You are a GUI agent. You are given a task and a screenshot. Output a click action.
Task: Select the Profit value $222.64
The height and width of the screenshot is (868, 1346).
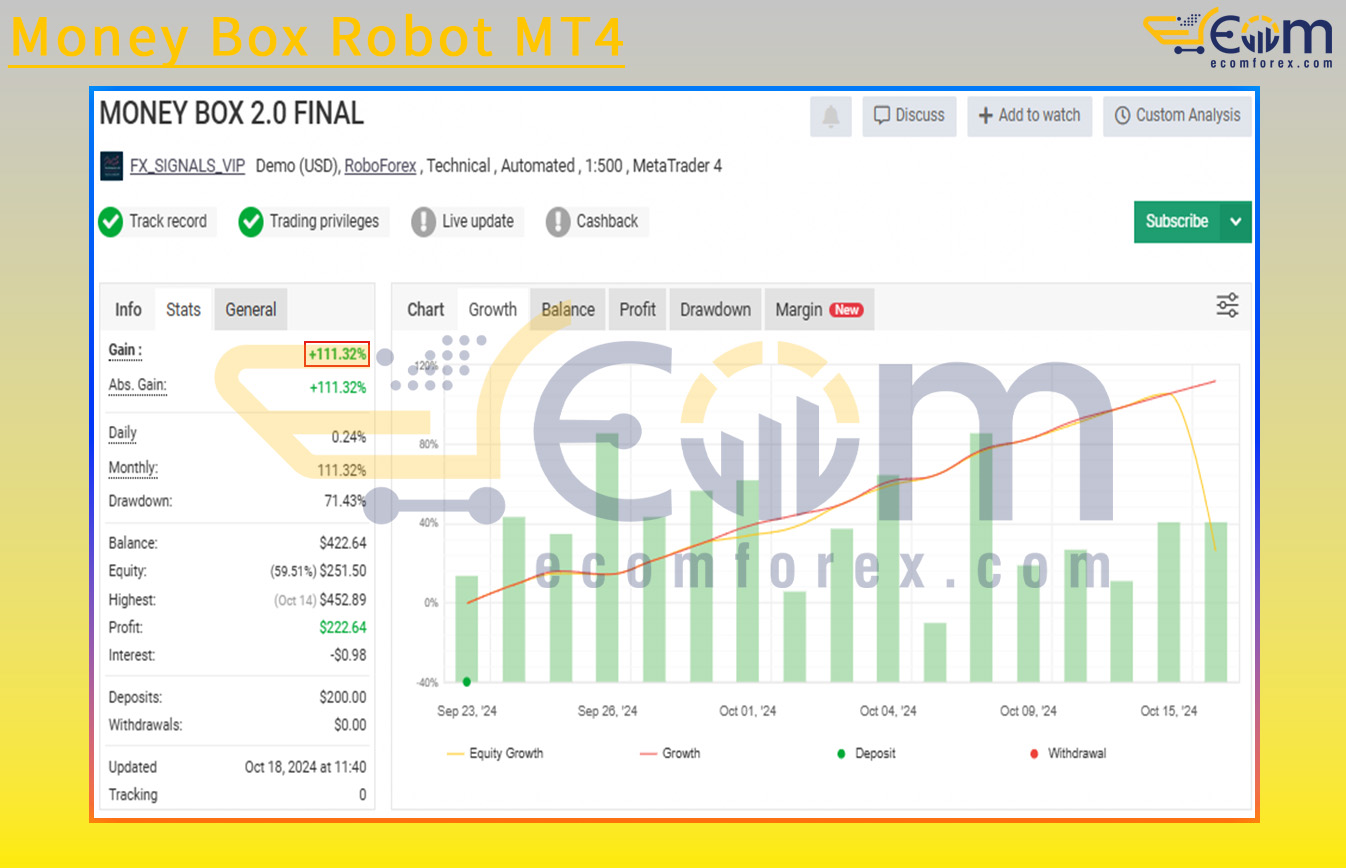pyautogui.click(x=343, y=628)
